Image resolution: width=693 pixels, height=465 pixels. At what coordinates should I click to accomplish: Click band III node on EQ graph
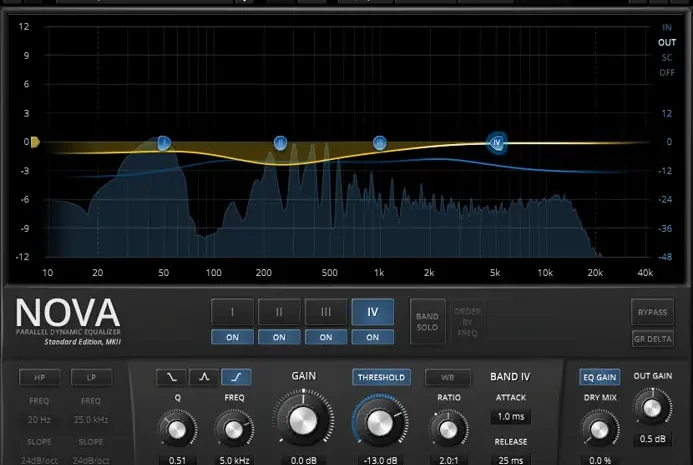(x=380, y=143)
